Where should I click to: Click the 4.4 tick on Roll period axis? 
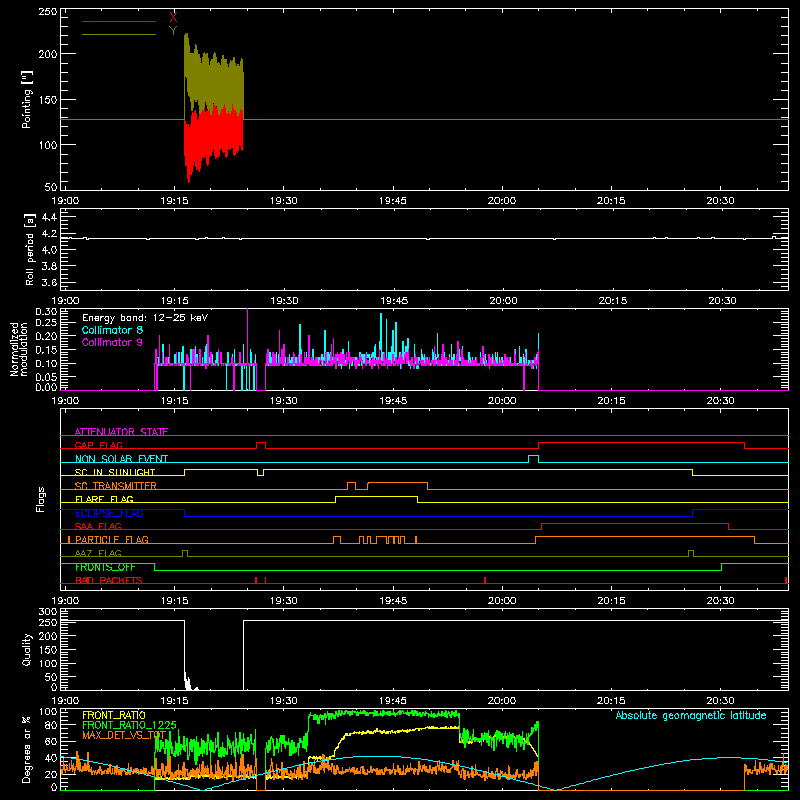(49, 217)
